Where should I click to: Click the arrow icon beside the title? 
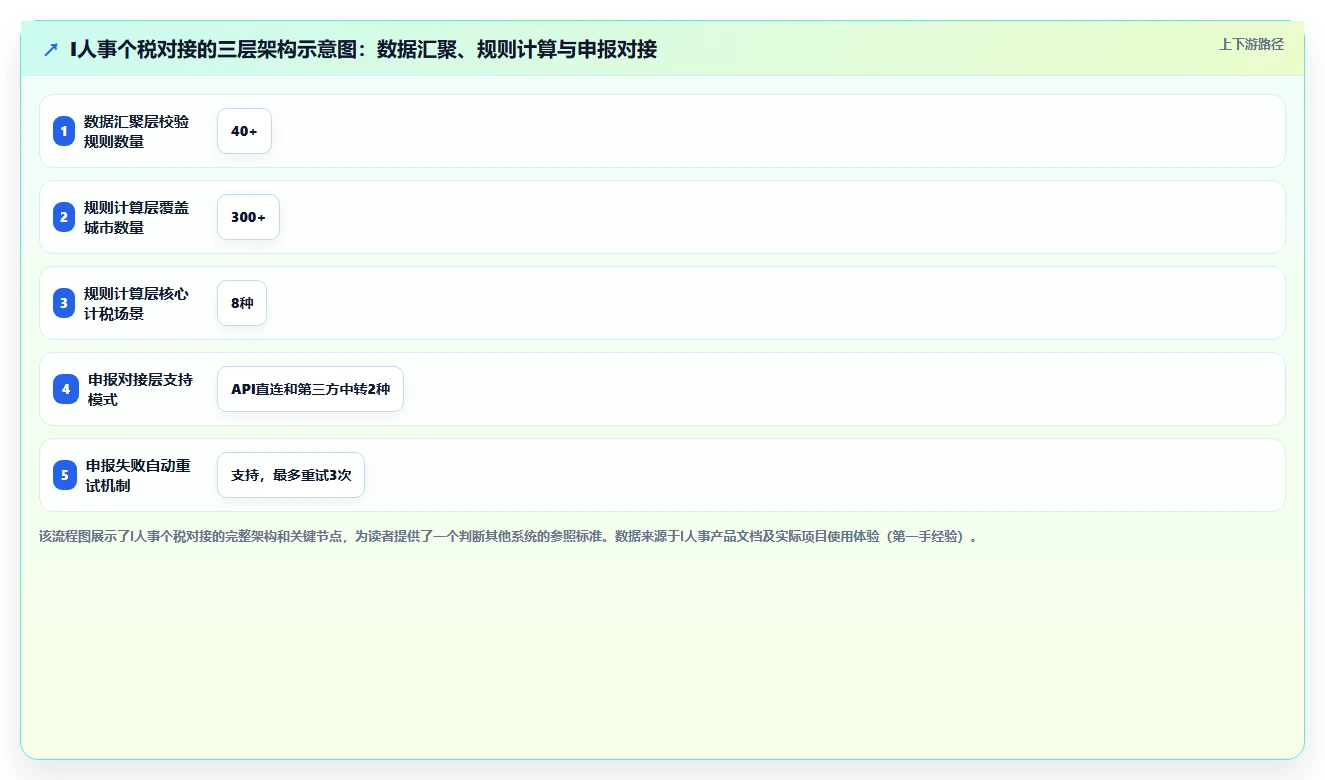(x=51, y=49)
